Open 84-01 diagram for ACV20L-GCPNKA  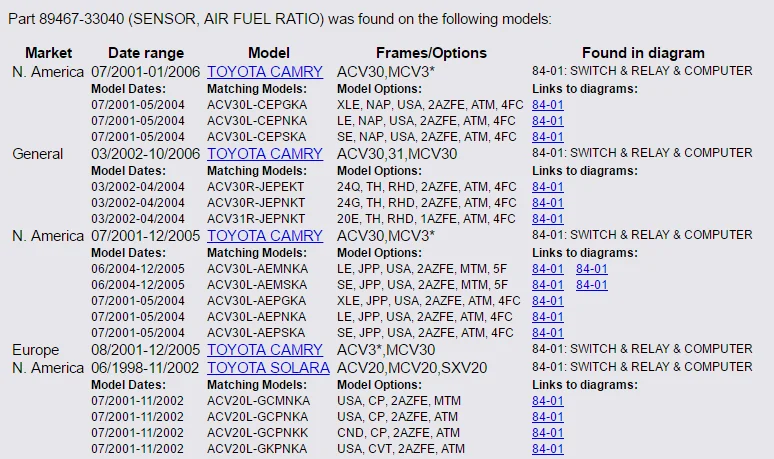[547, 417]
